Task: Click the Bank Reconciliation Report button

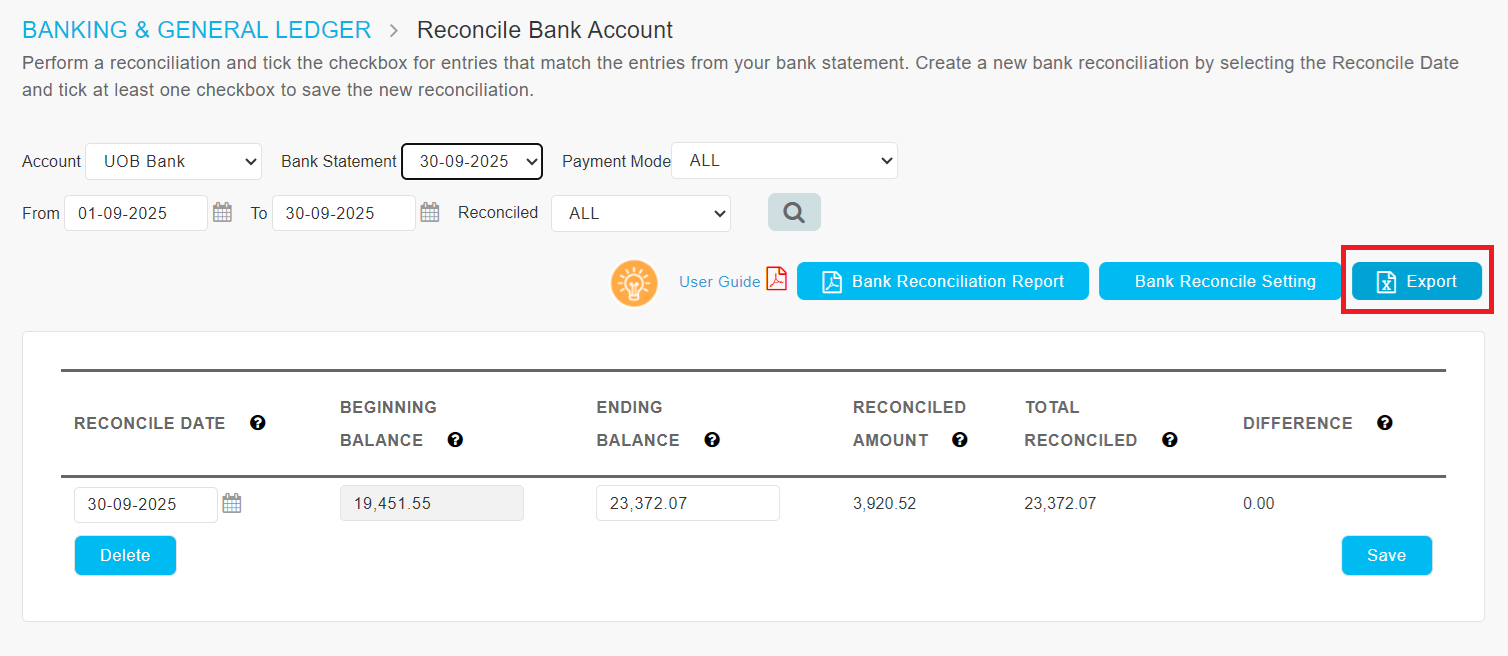Action: (x=942, y=281)
